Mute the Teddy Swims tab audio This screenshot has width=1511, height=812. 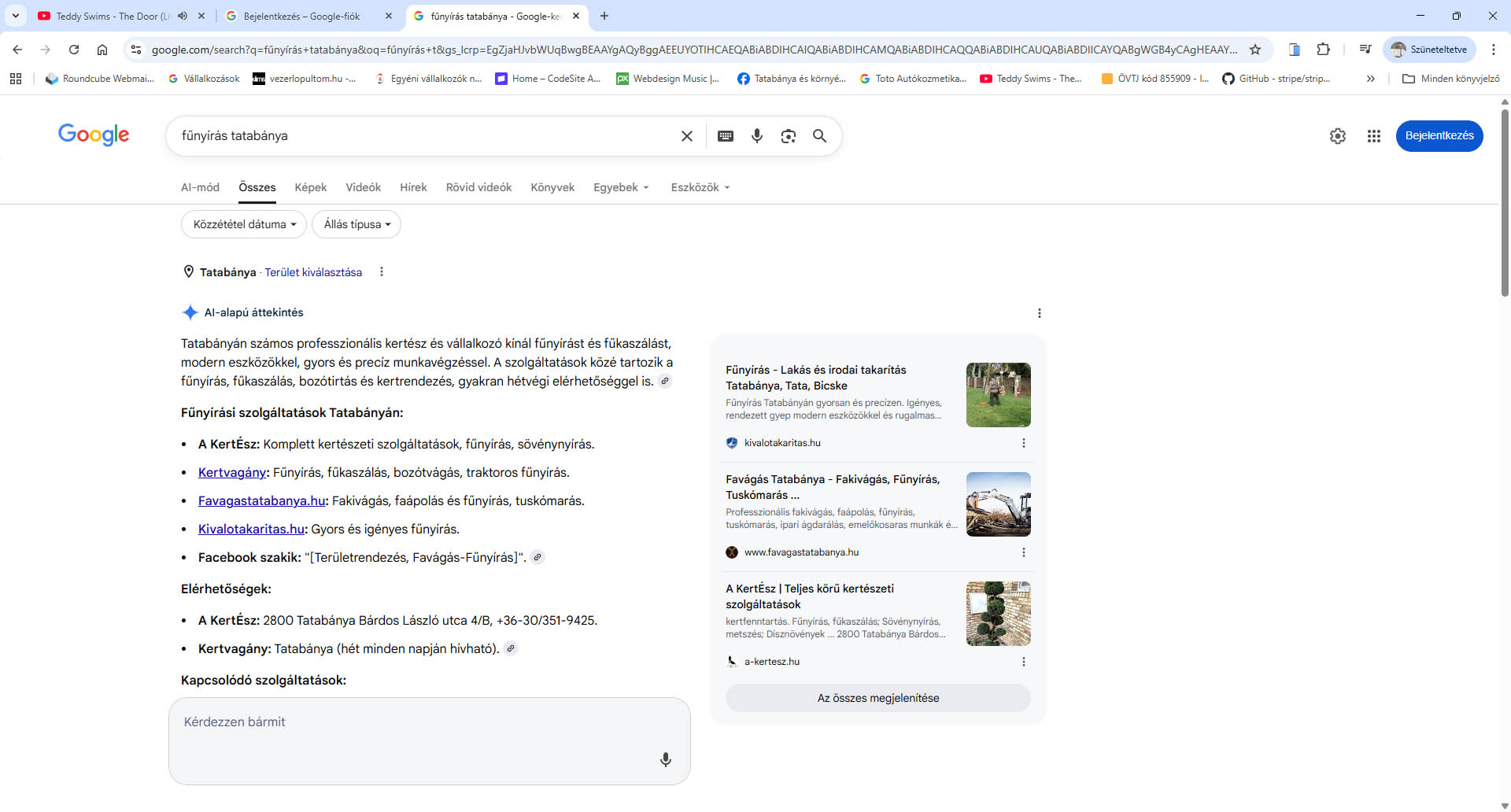pyautogui.click(x=183, y=16)
